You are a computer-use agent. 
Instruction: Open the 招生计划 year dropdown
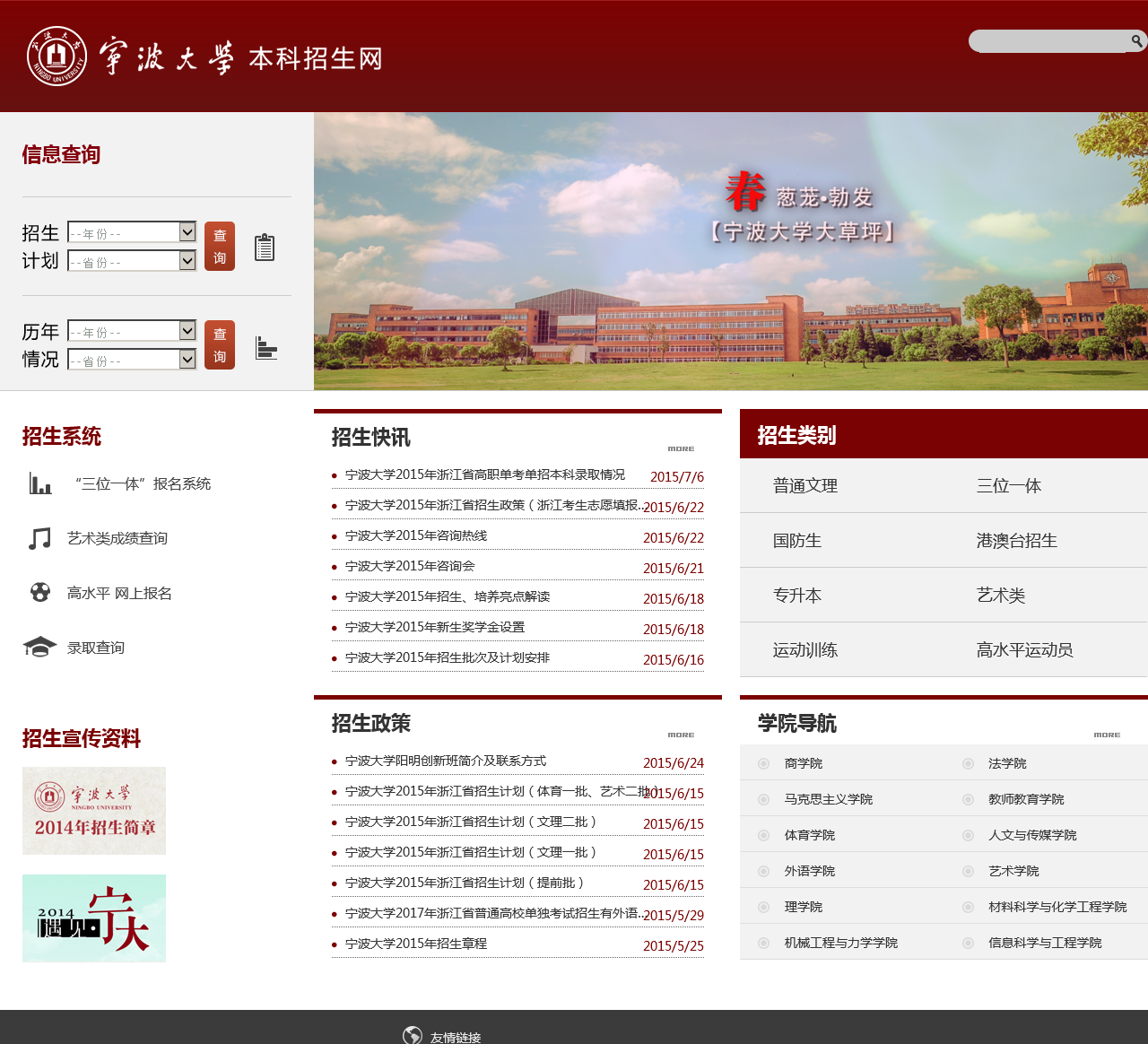tap(132, 232)
